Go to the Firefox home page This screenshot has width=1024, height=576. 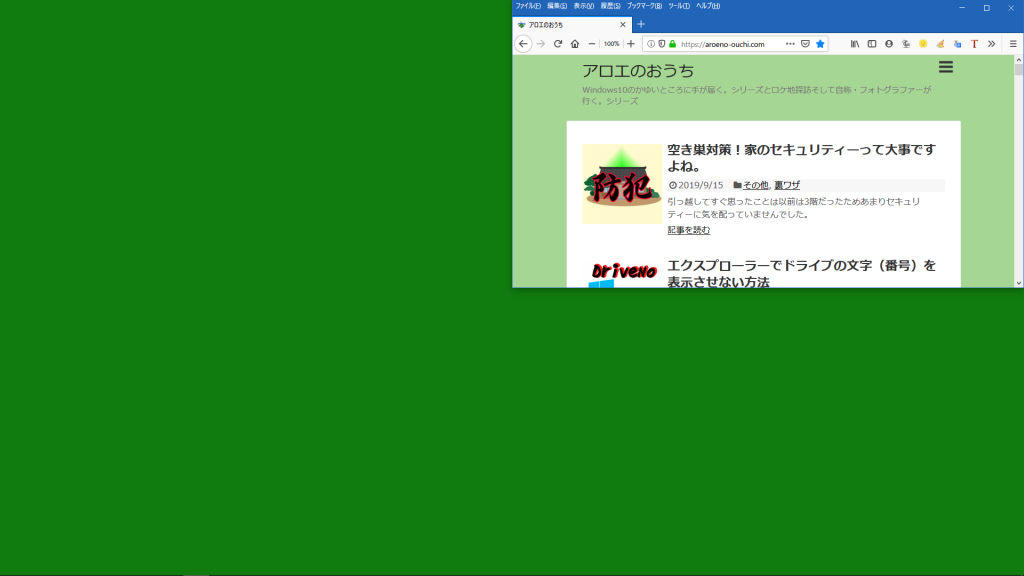(575, 44)
